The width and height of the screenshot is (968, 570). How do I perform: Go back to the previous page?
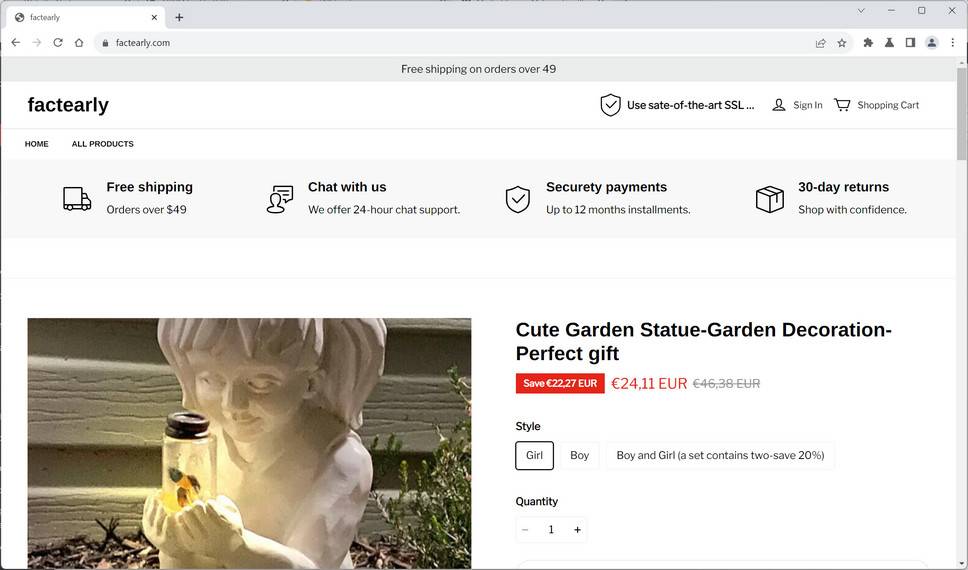pyautogui.click(x=15, y=43)
